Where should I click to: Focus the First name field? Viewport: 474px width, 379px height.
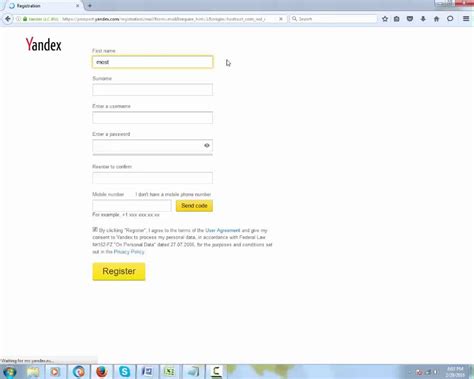(153, 62)
